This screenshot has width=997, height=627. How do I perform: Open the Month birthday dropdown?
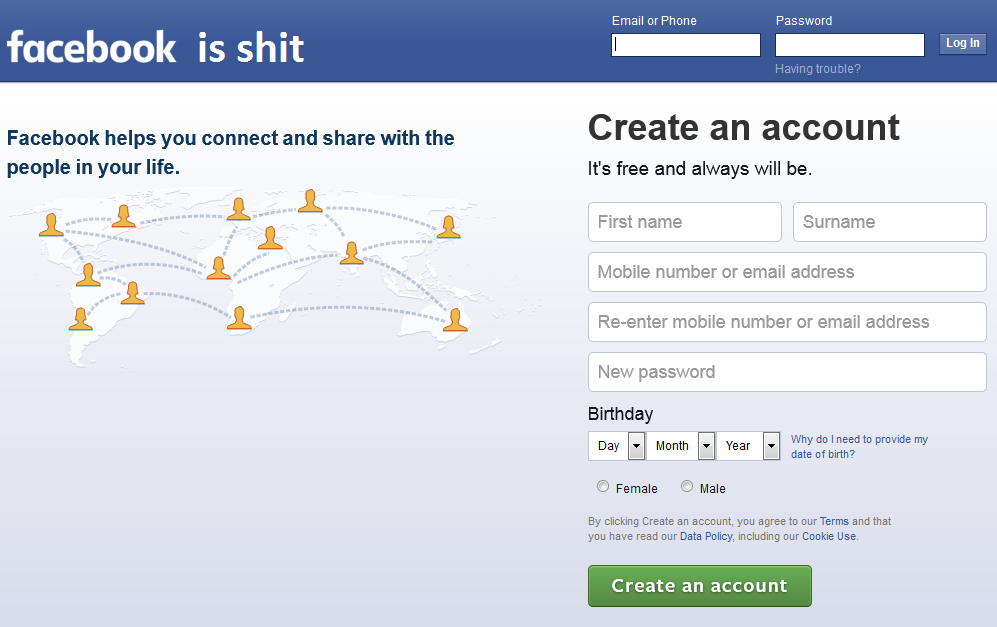click(x=680, y=446)
